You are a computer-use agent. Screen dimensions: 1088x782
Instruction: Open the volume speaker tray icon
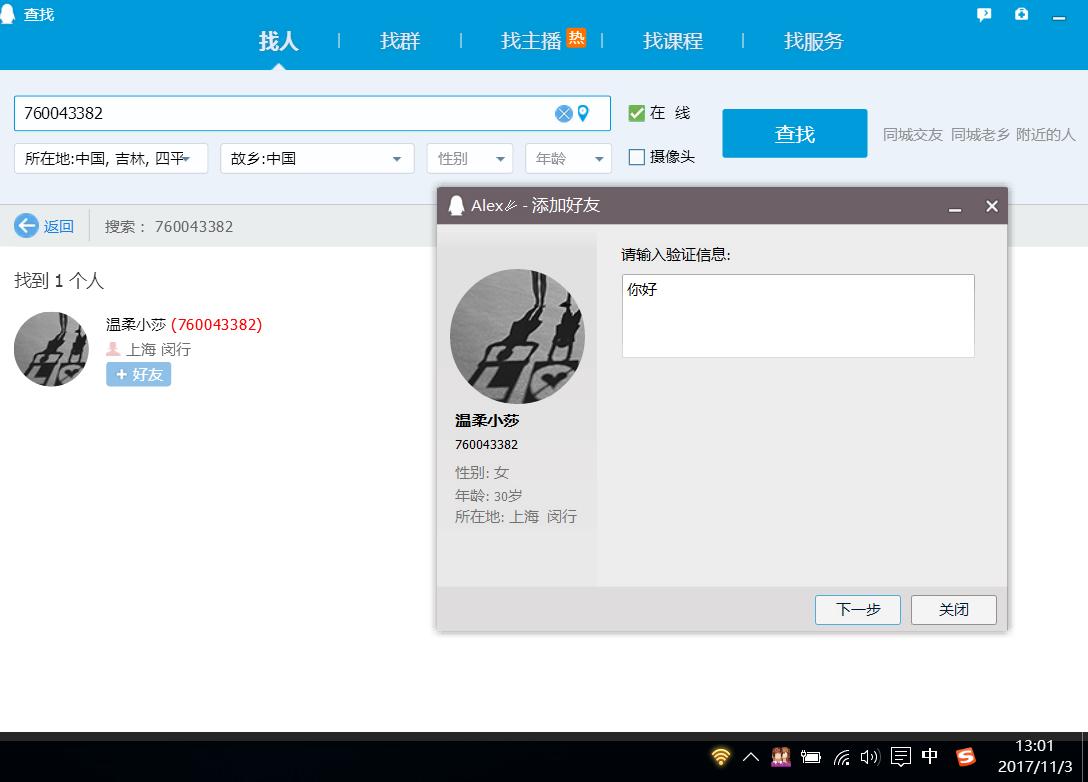869,757
